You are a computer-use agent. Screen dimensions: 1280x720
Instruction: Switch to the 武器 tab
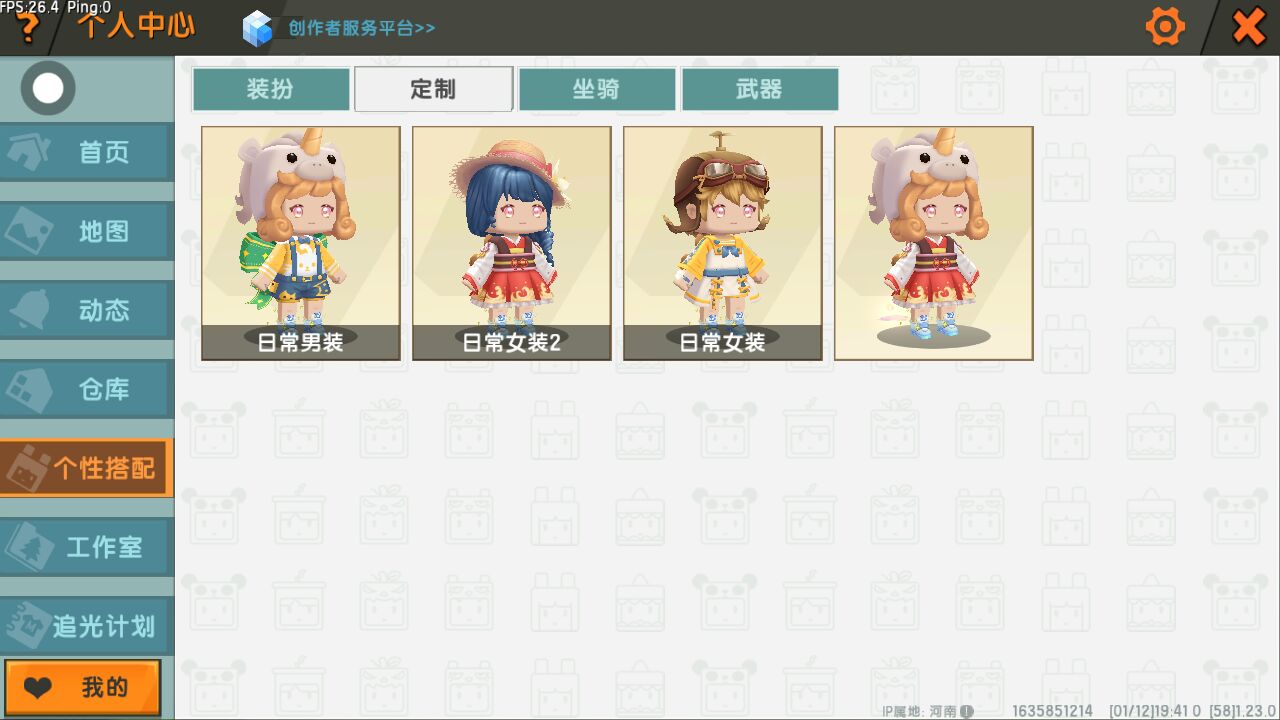point(760,89)
